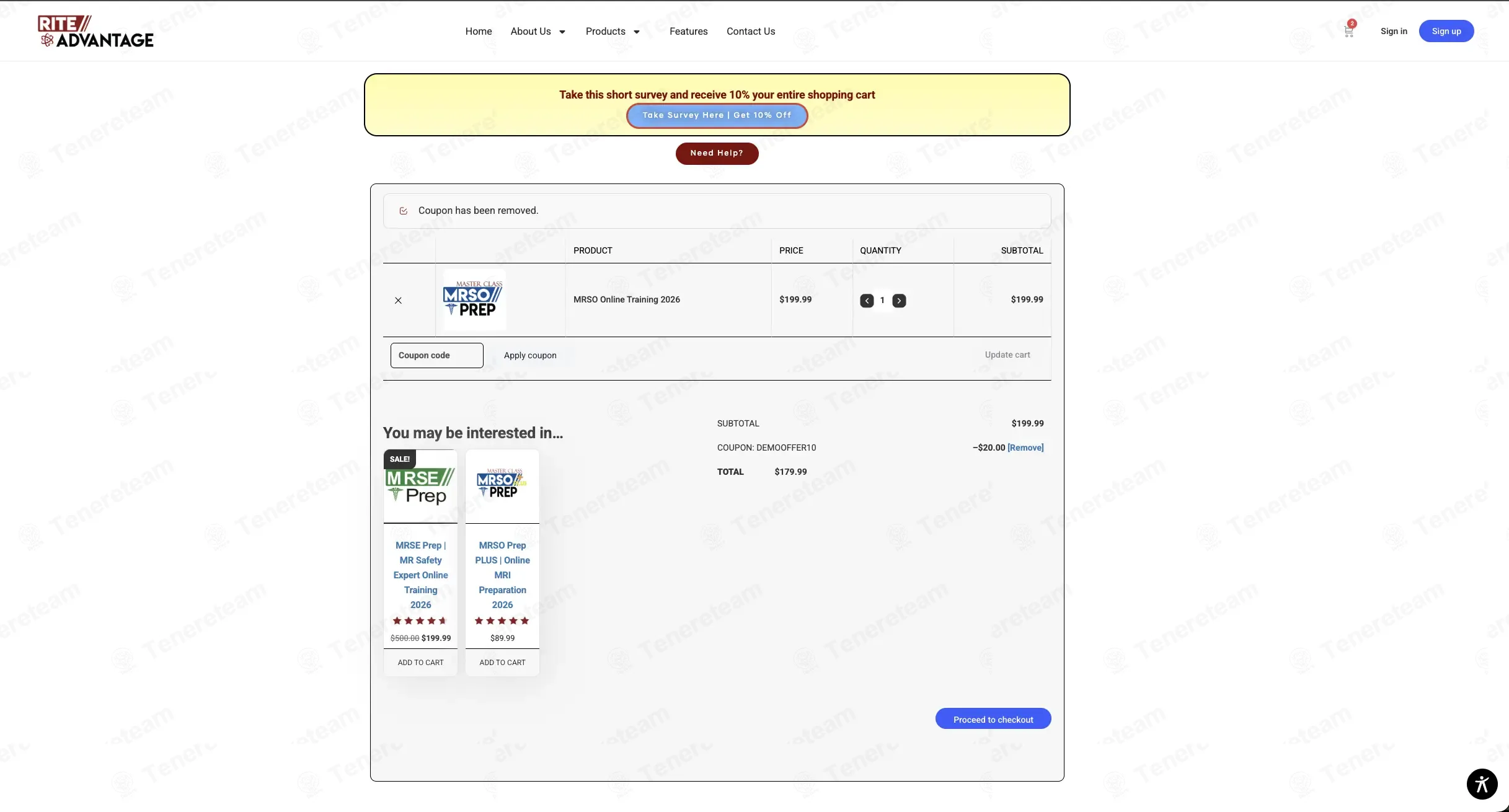Click the MRSO Online Training 2026 product name
Viewport: 1509px width, 812px height.
(x=626, y=299)
